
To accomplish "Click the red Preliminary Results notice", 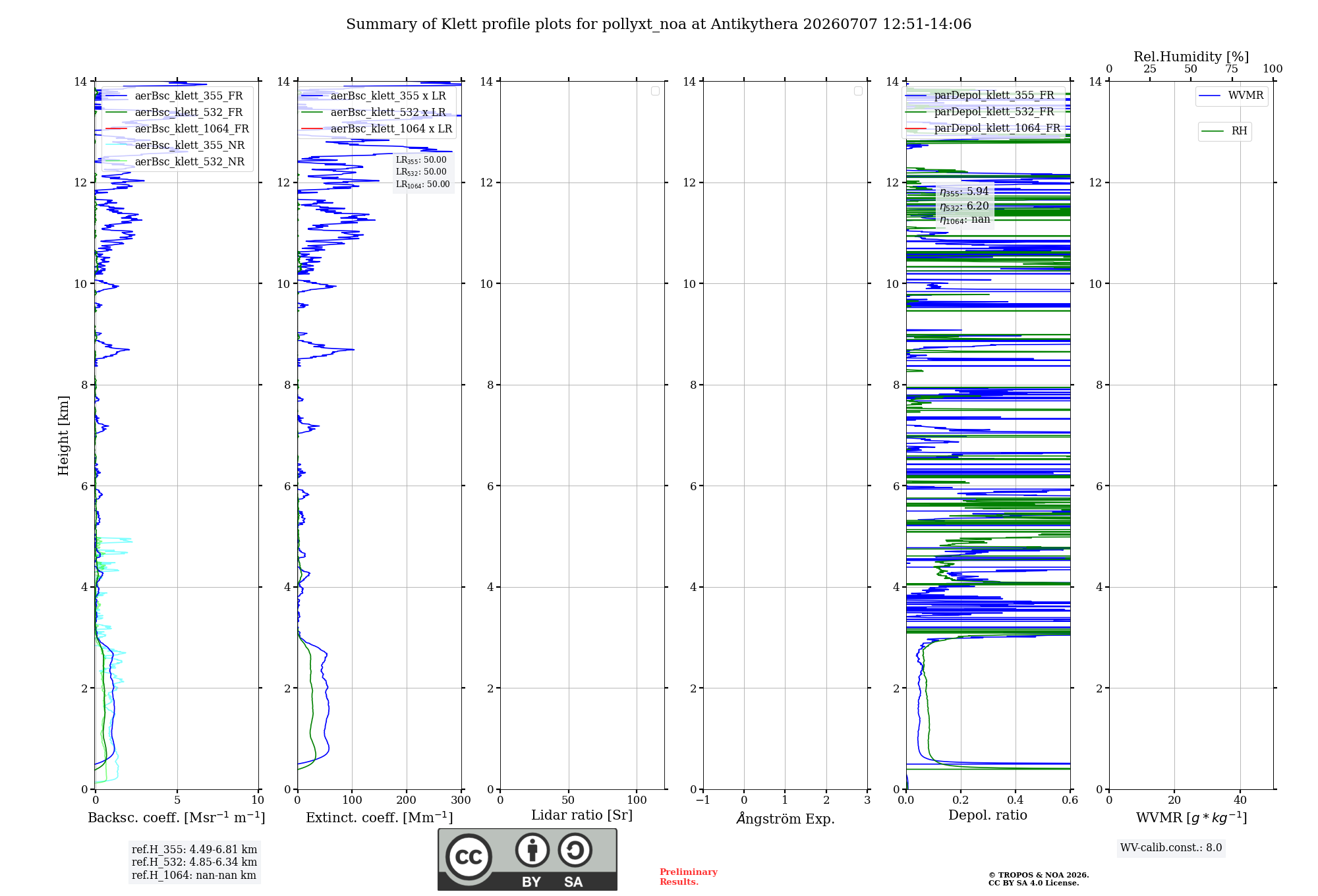I will pyautogui.click(x=689, y=877).
